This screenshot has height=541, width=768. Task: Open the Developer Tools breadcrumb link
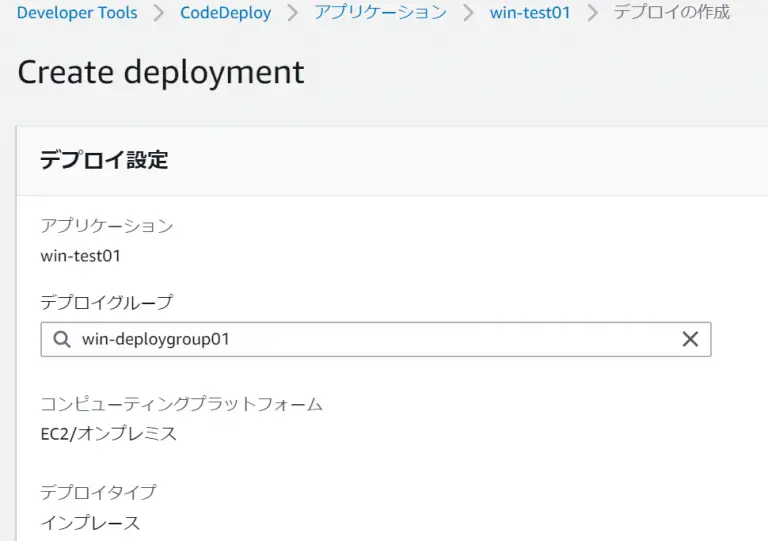point(77,12)
